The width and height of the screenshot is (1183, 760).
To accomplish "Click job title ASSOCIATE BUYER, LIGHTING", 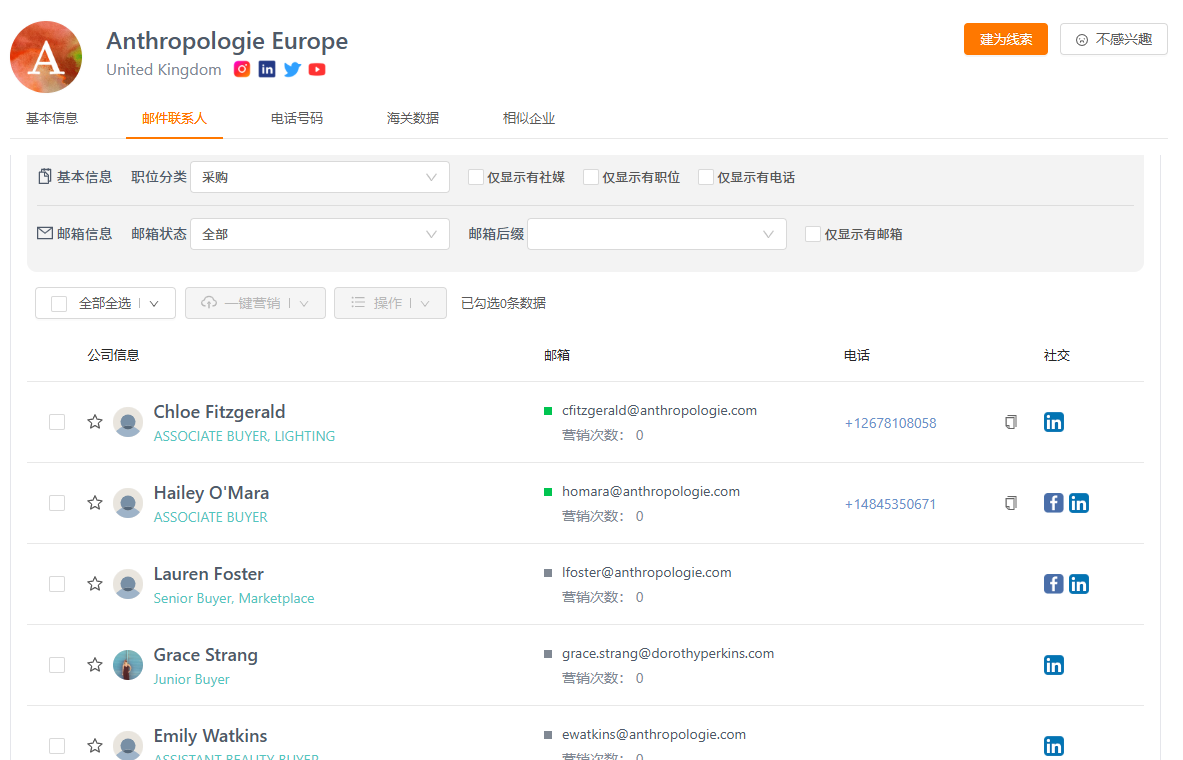I will [x=244, y=436].
